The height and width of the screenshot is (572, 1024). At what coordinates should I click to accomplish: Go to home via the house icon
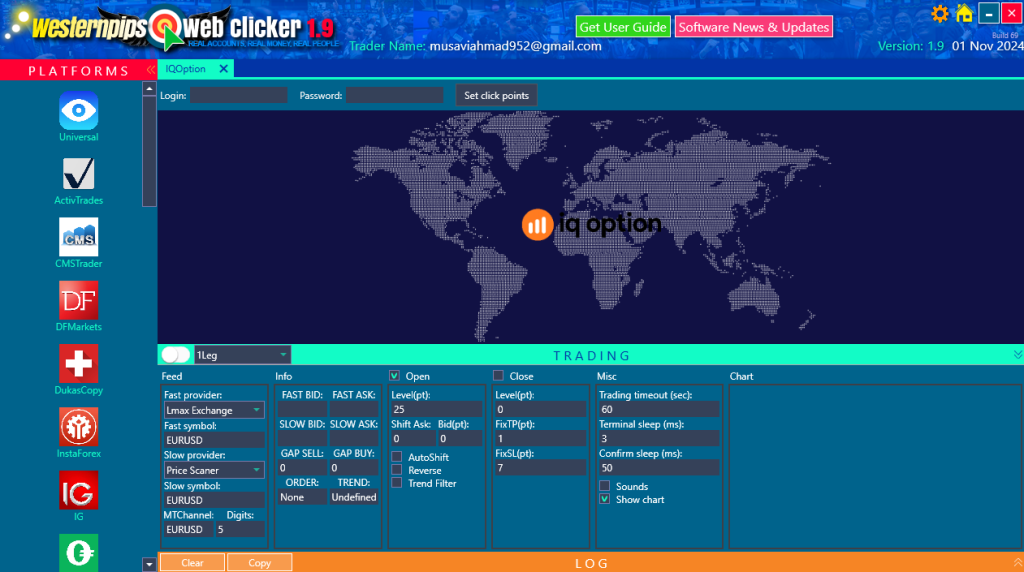pyautogui.click(x=964, y=14)
